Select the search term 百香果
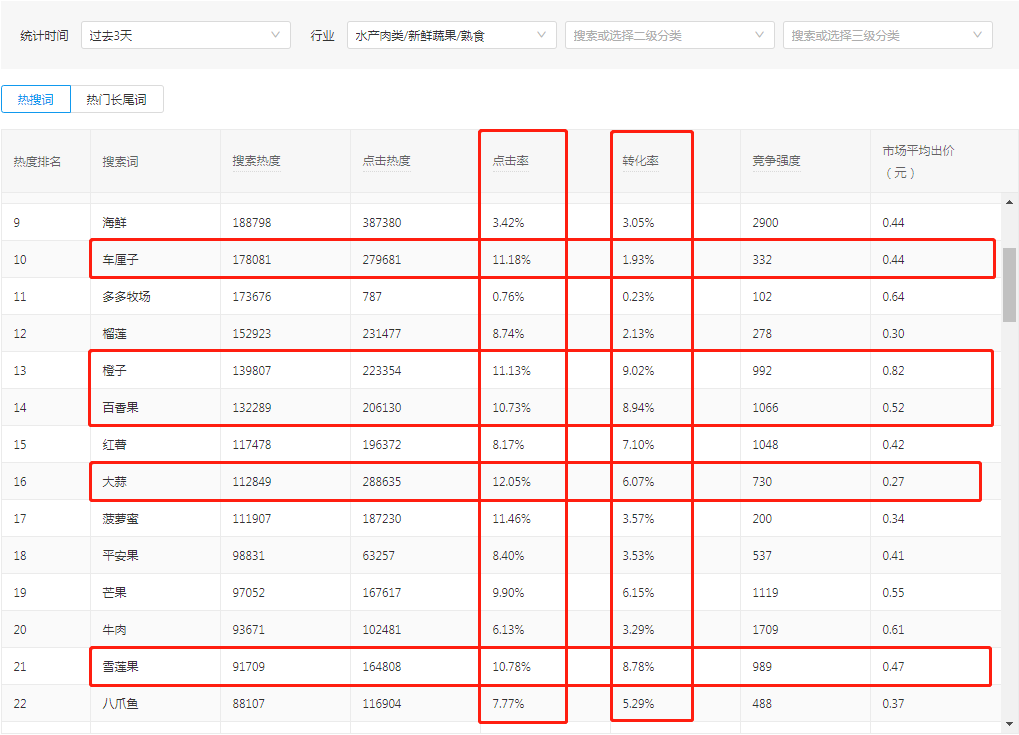 pyautogui.click(x=120, y=408)
